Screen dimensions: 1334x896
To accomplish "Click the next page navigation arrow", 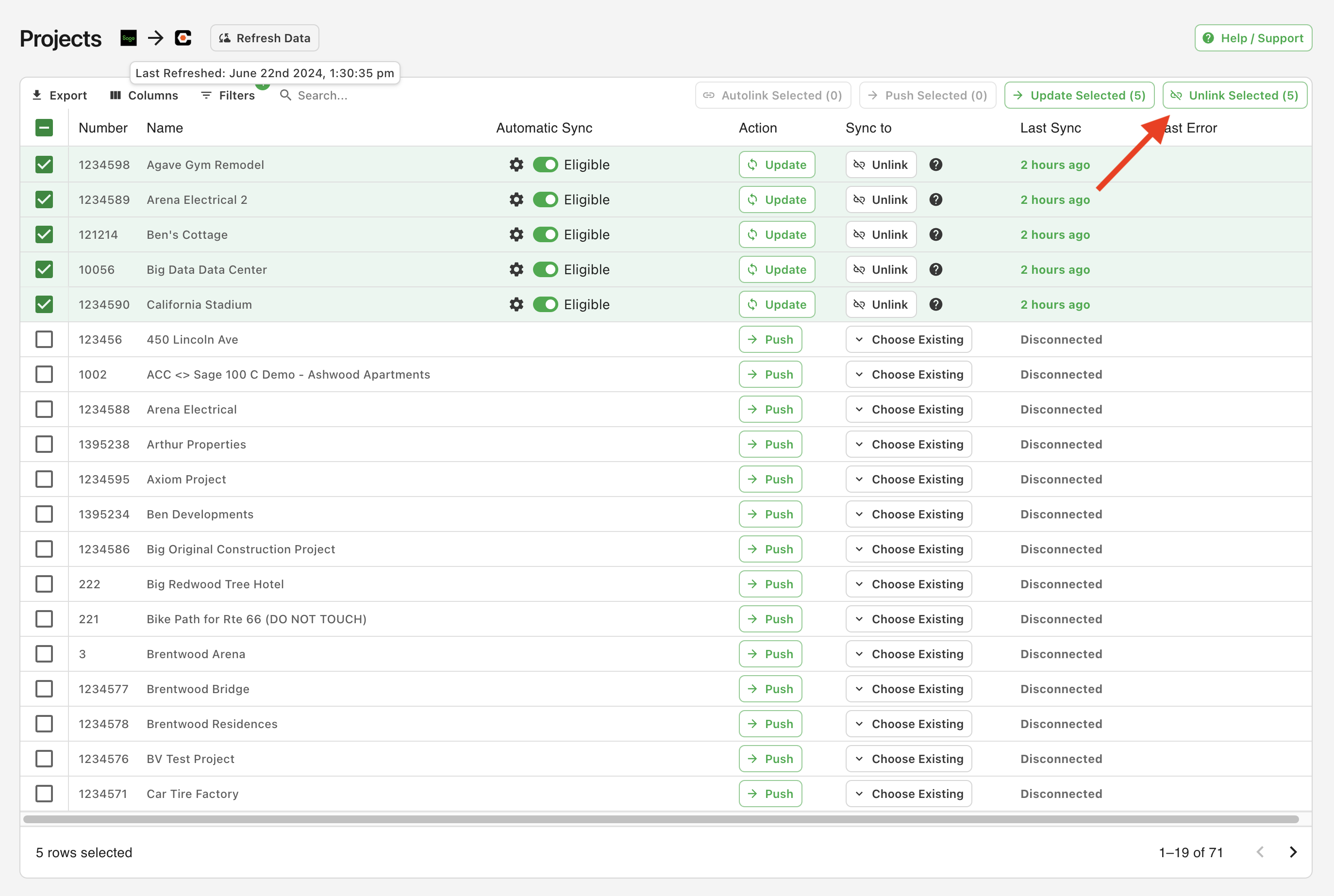I will (1296, 852).
